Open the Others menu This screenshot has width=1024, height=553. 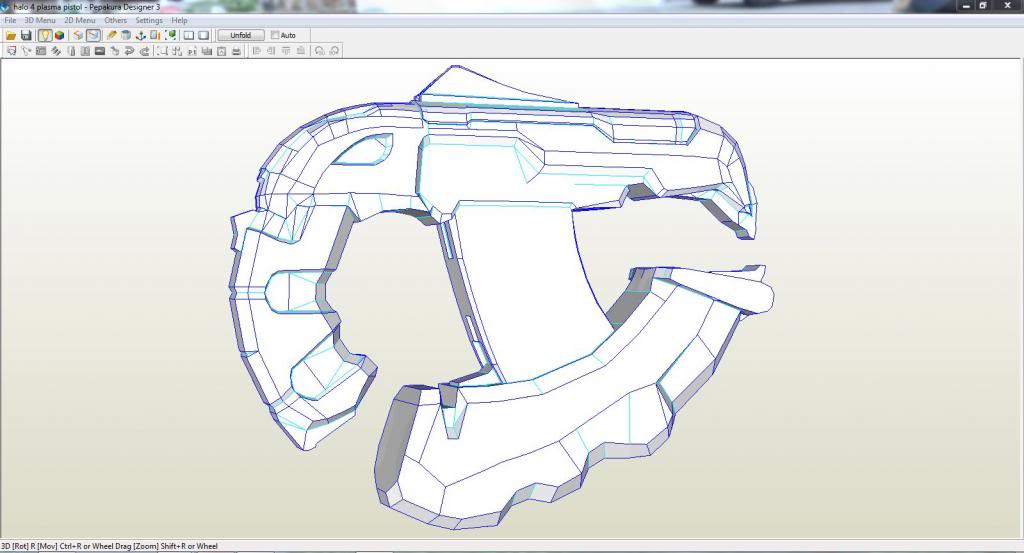[116, 20]
